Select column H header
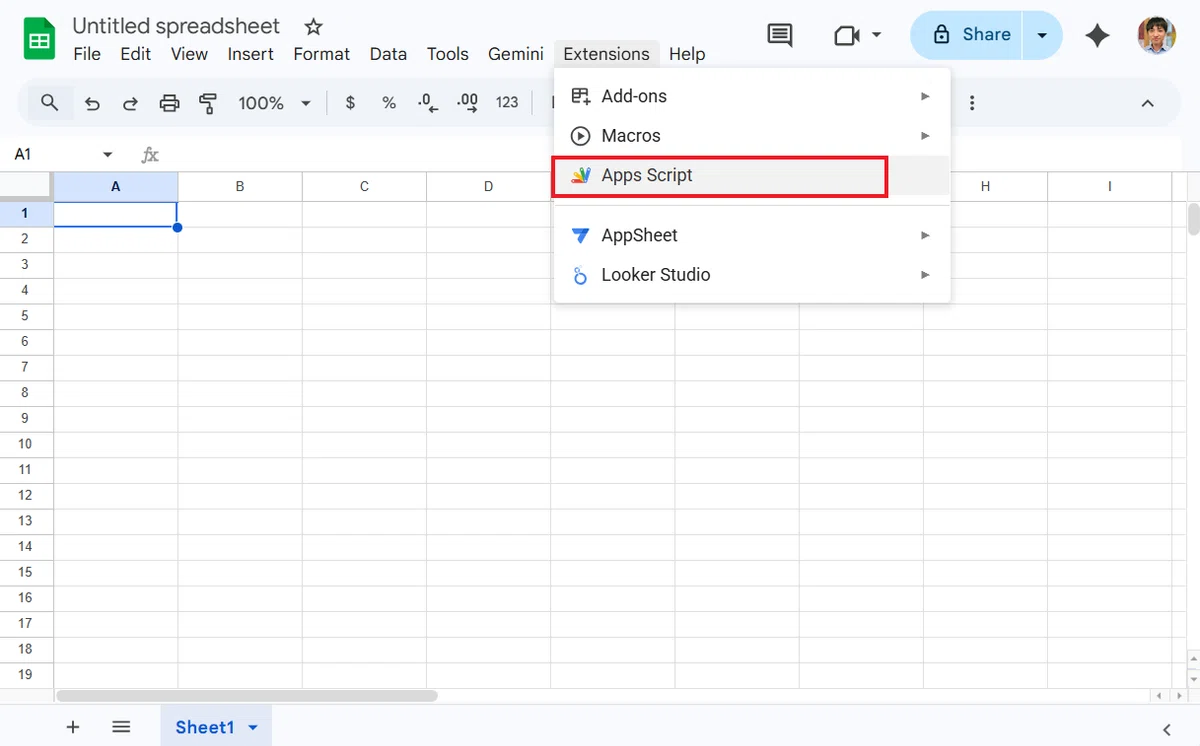Image resolution: width=1200 pixels, height=746 pixels. point(985,186)
